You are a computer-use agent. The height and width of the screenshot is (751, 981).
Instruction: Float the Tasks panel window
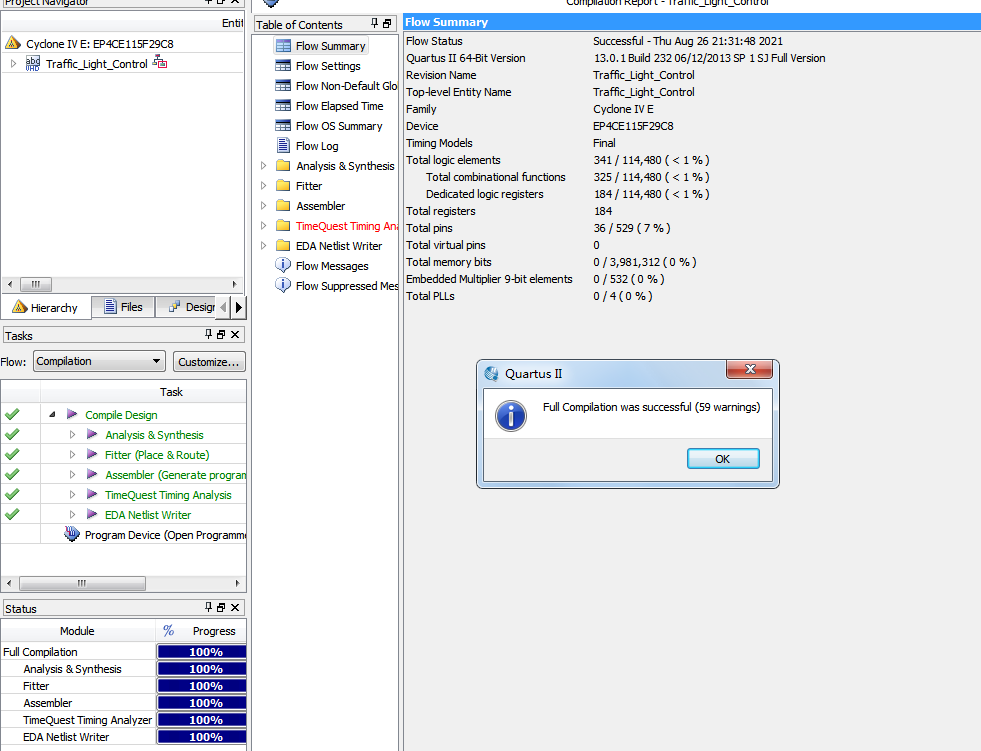221,335
